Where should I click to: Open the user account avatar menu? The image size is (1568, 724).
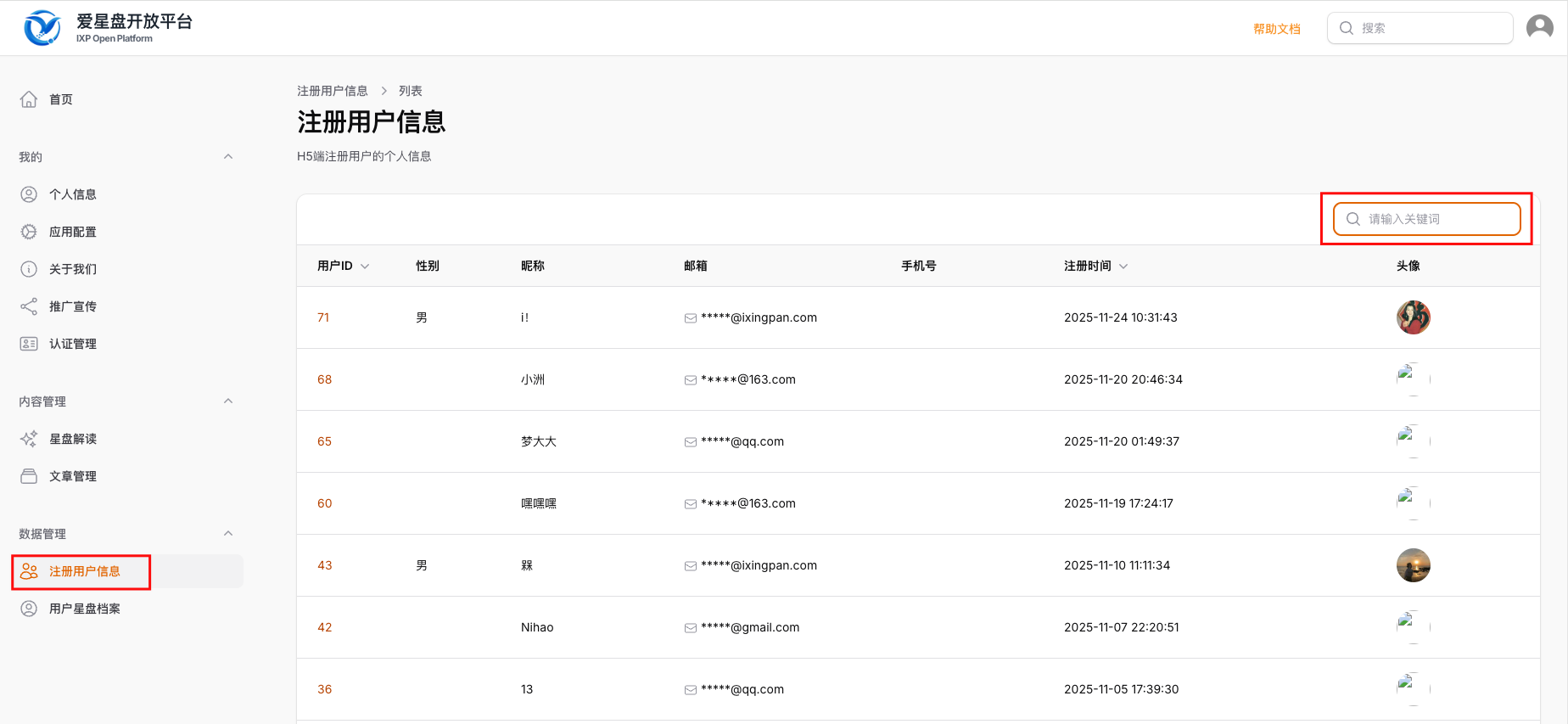[1539, 28]
